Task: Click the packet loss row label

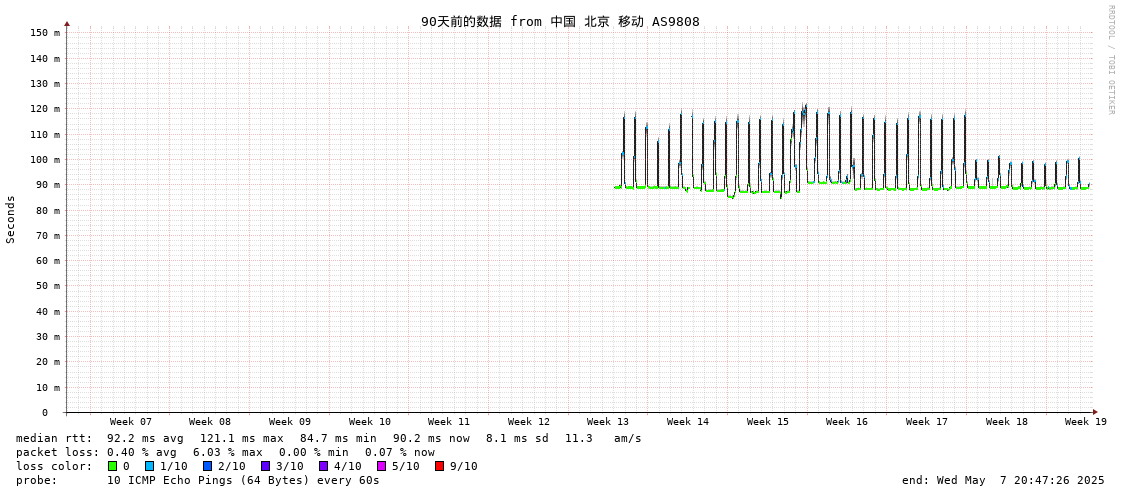Action: point(57,453)
